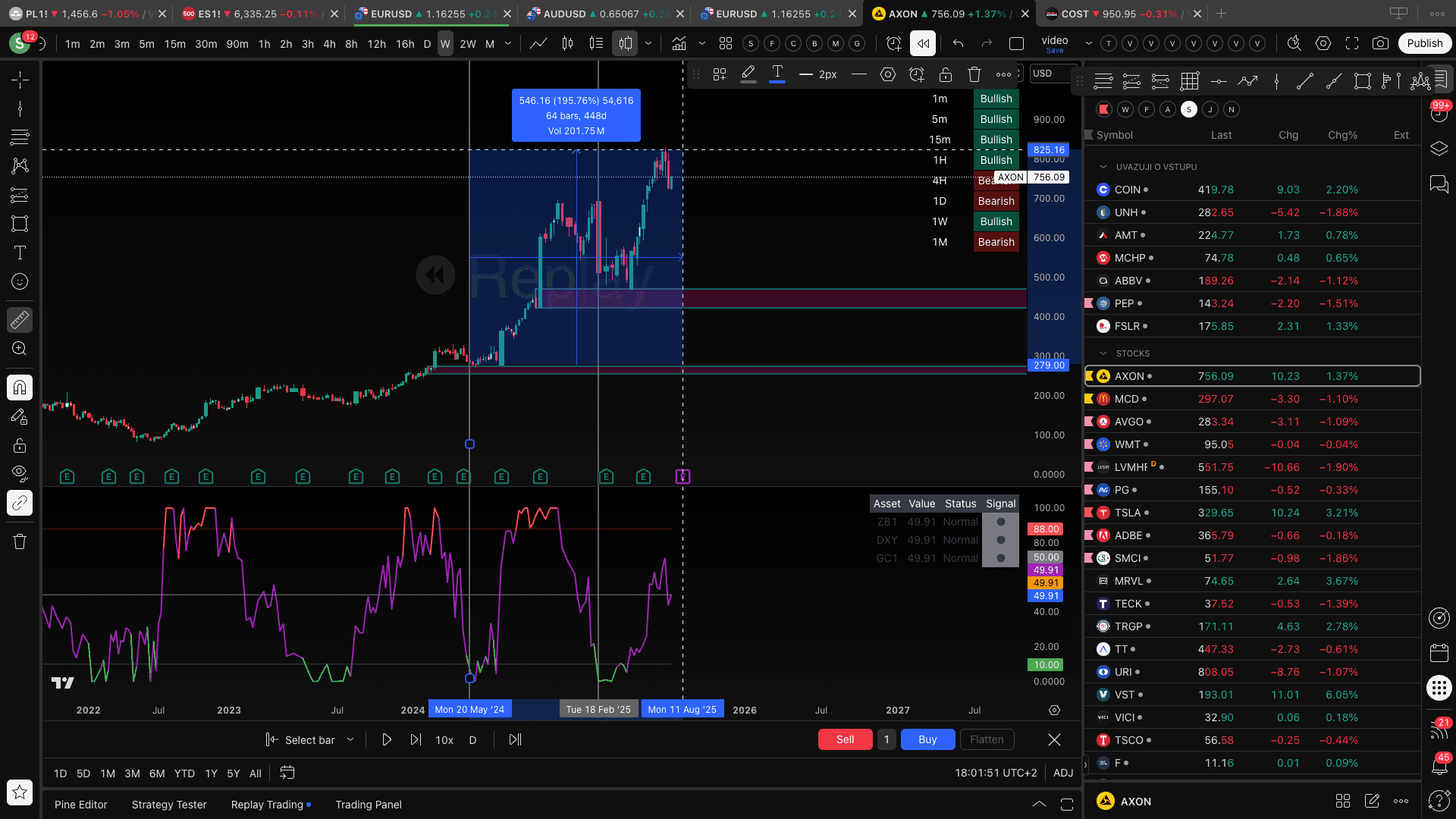Open the bar replay rewind icon
Viewport: 1456px width, 819px height.
(923, 43)
